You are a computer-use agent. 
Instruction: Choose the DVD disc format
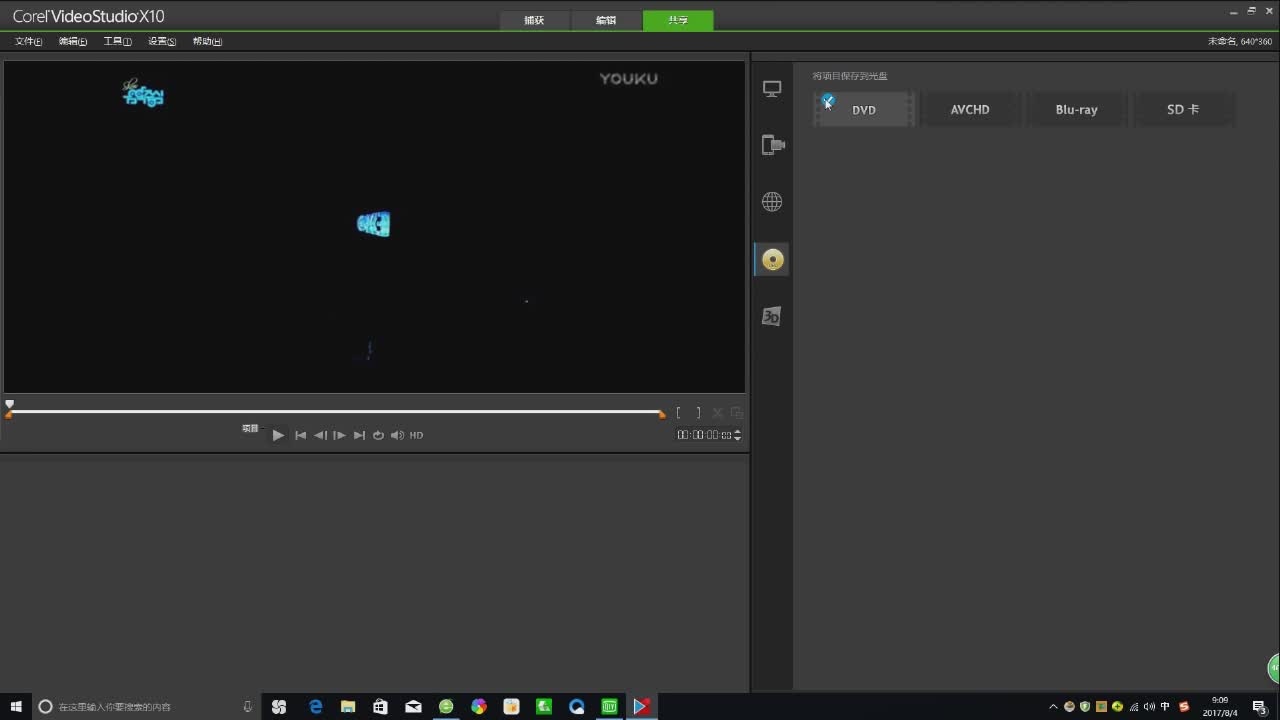pyautogui.click(x=864, y=110)
